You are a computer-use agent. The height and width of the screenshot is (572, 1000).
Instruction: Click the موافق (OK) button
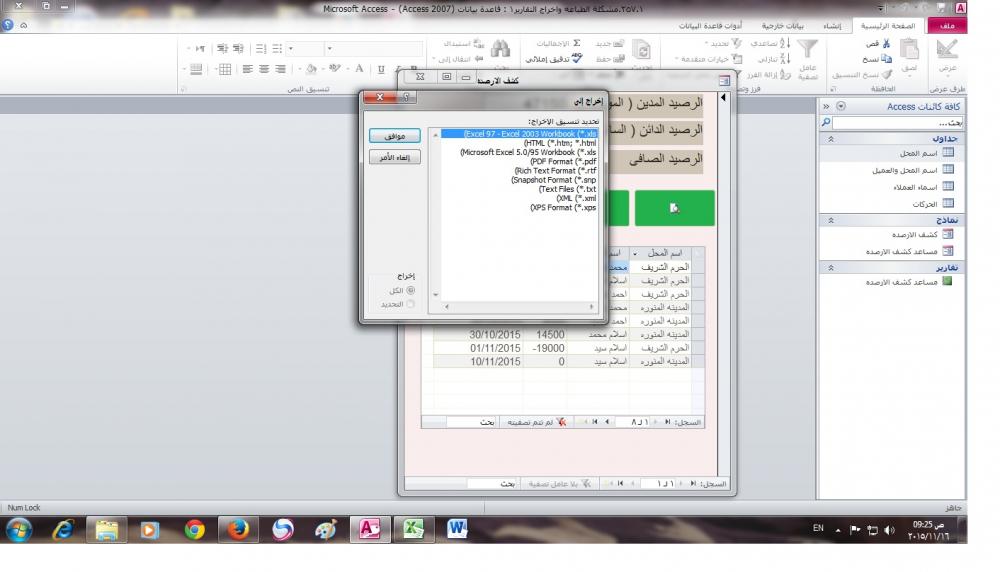(395, 136)
